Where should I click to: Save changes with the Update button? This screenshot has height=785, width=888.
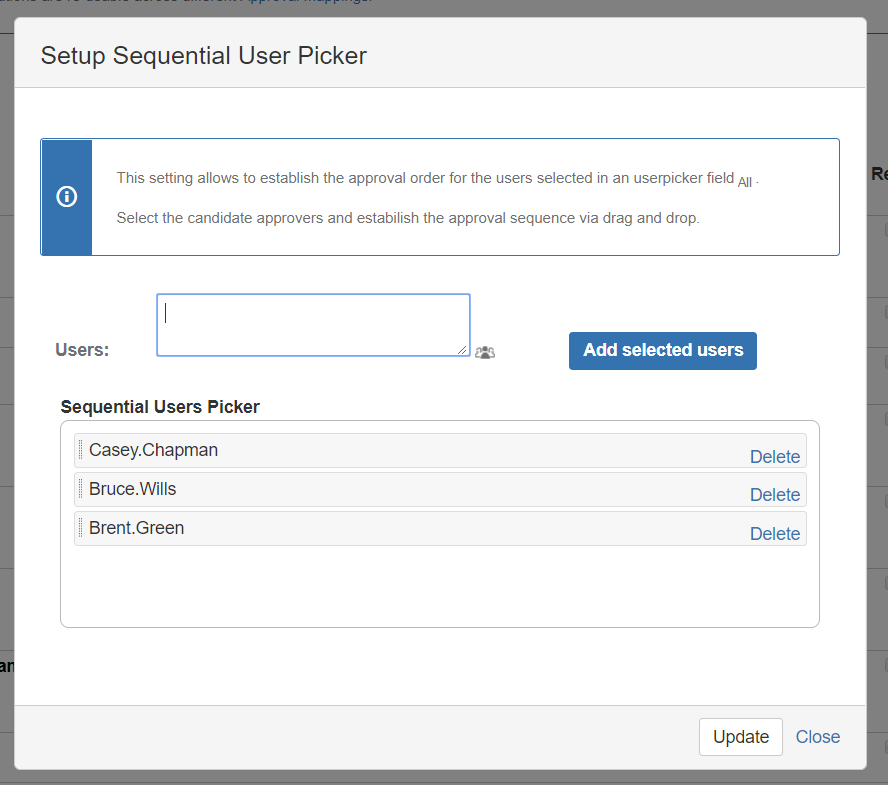pos(741,737)
